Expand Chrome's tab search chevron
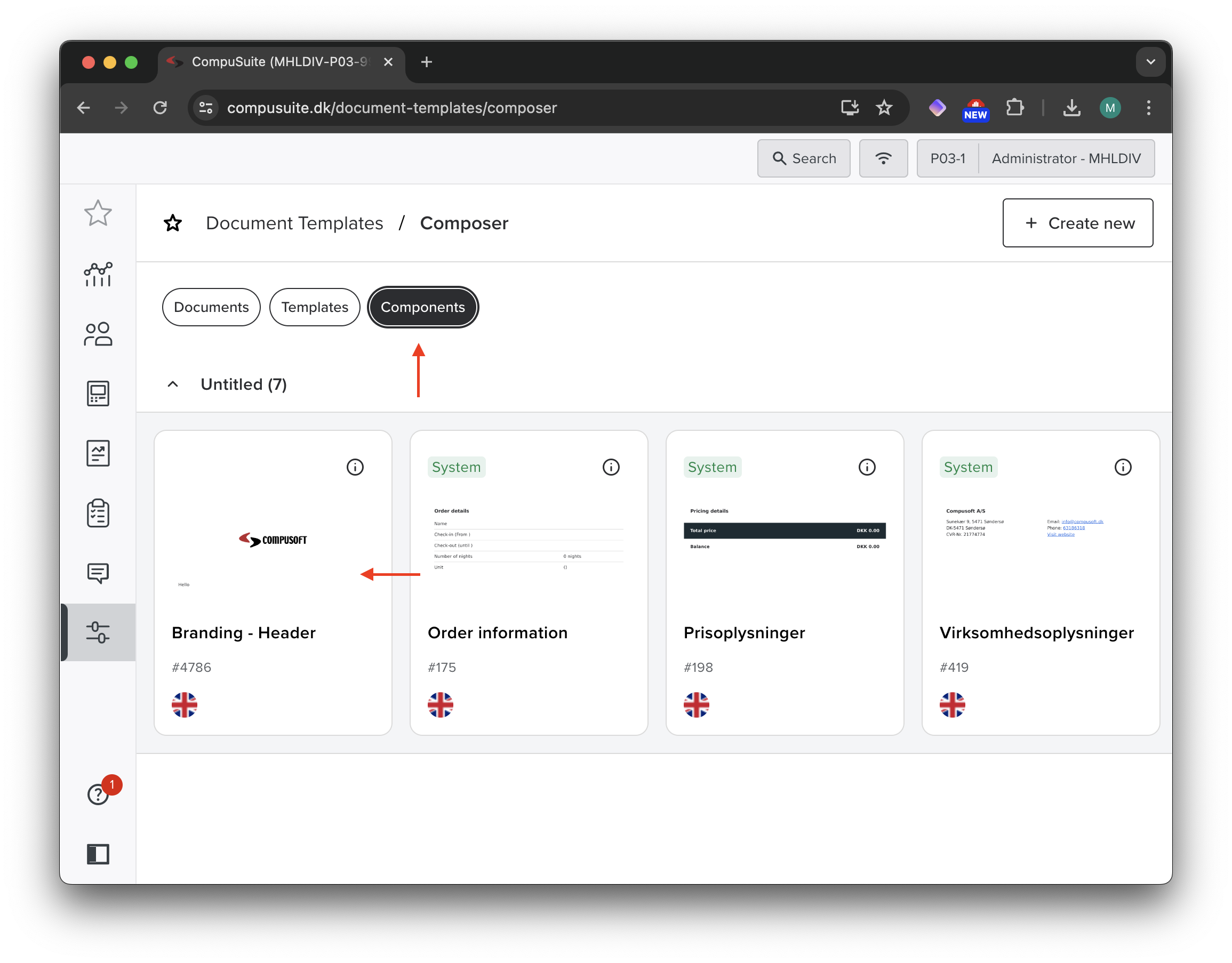This screenshot has width=1232, height=963. (1151, 62)
